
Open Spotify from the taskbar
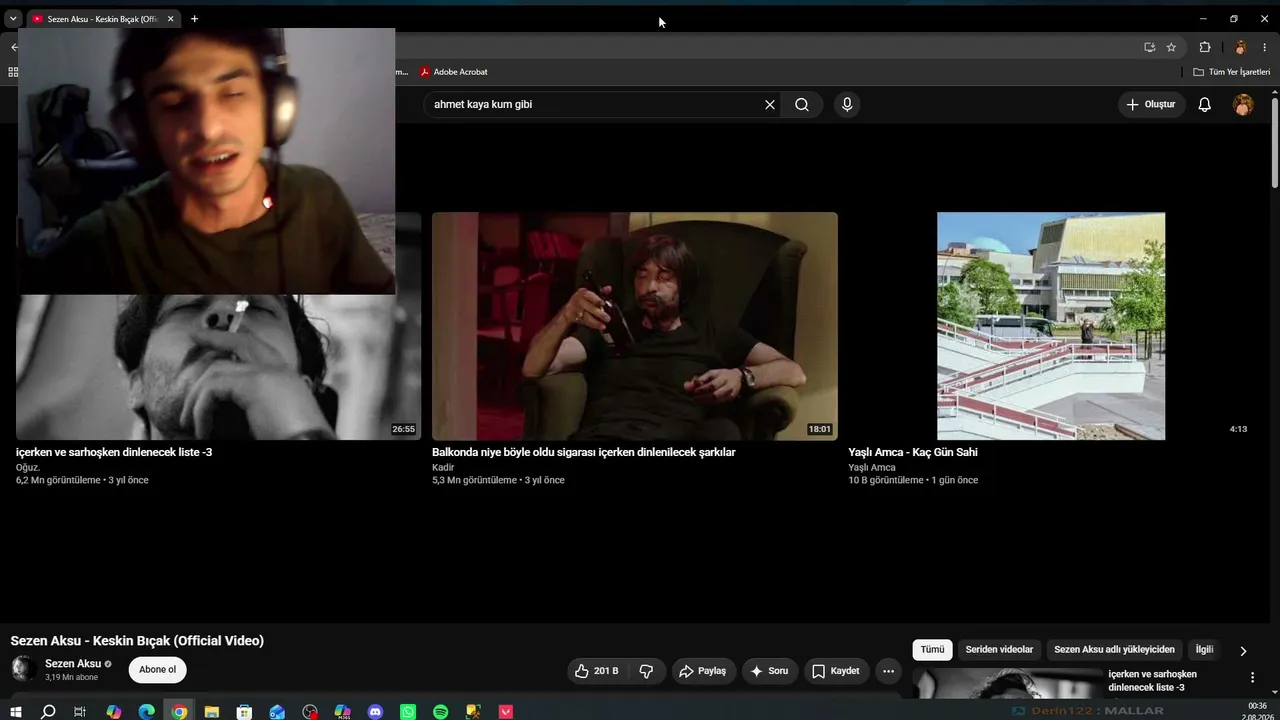coord(441,712)
